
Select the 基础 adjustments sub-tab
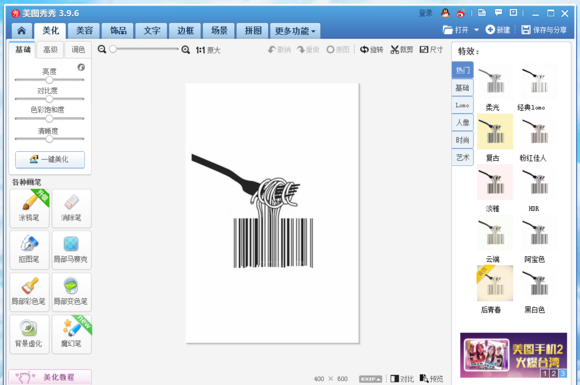[x=22, y=49]
